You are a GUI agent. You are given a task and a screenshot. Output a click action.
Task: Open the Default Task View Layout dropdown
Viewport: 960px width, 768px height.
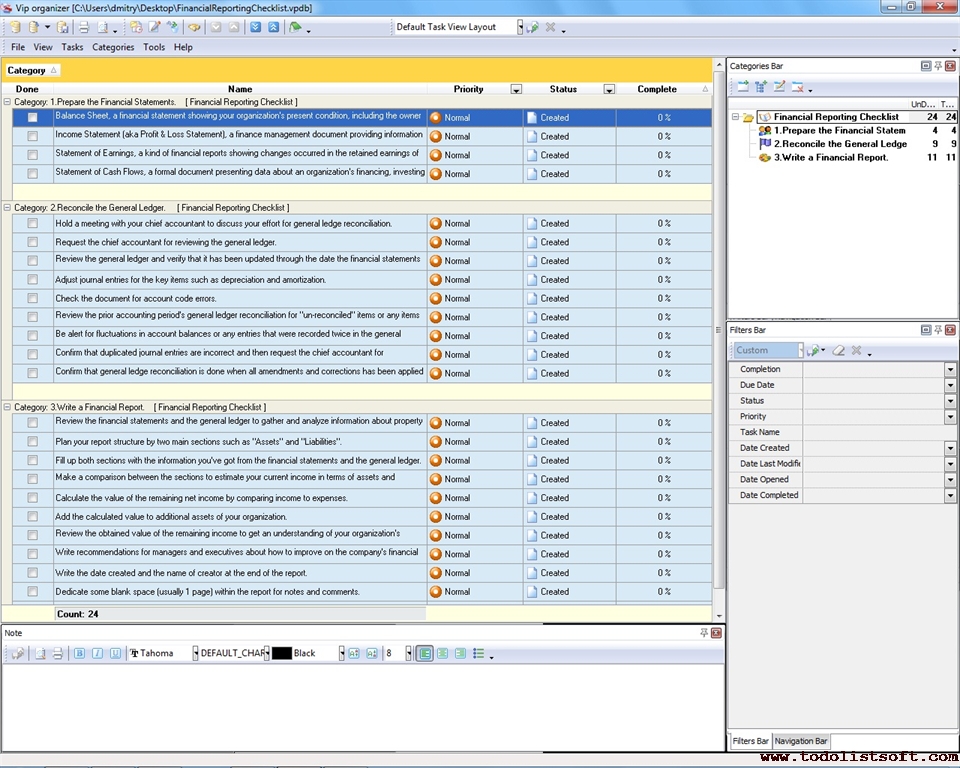[520, 27]
